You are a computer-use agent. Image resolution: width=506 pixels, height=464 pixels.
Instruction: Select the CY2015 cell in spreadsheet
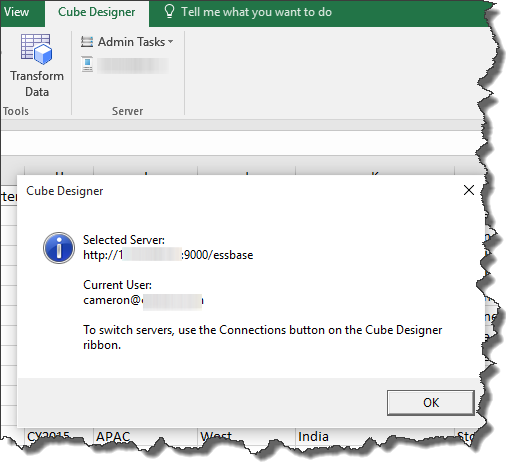(59, 436)
